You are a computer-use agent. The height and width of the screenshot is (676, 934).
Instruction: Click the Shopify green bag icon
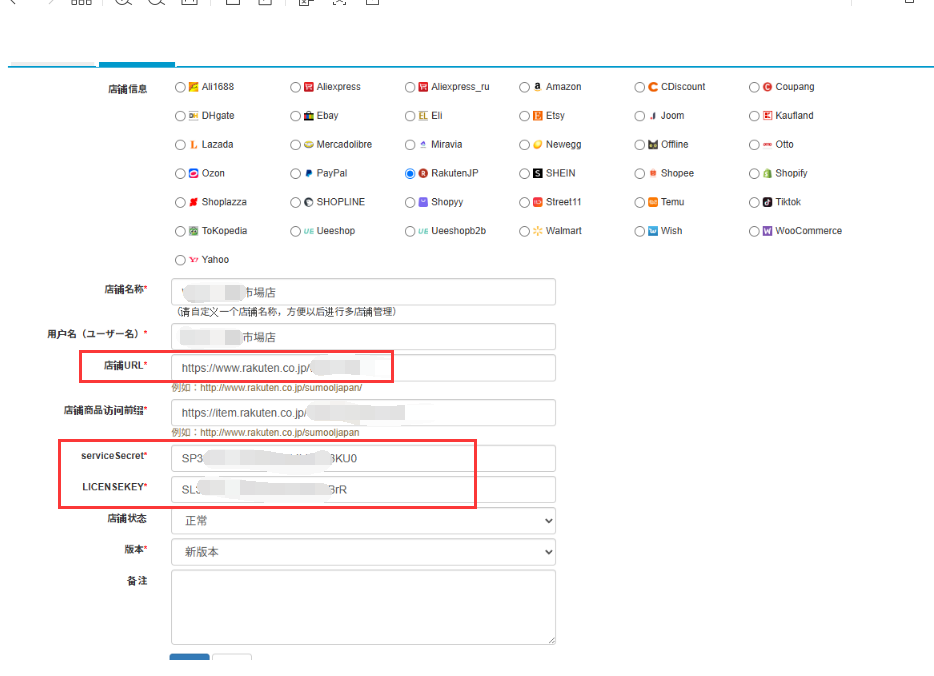767,173
